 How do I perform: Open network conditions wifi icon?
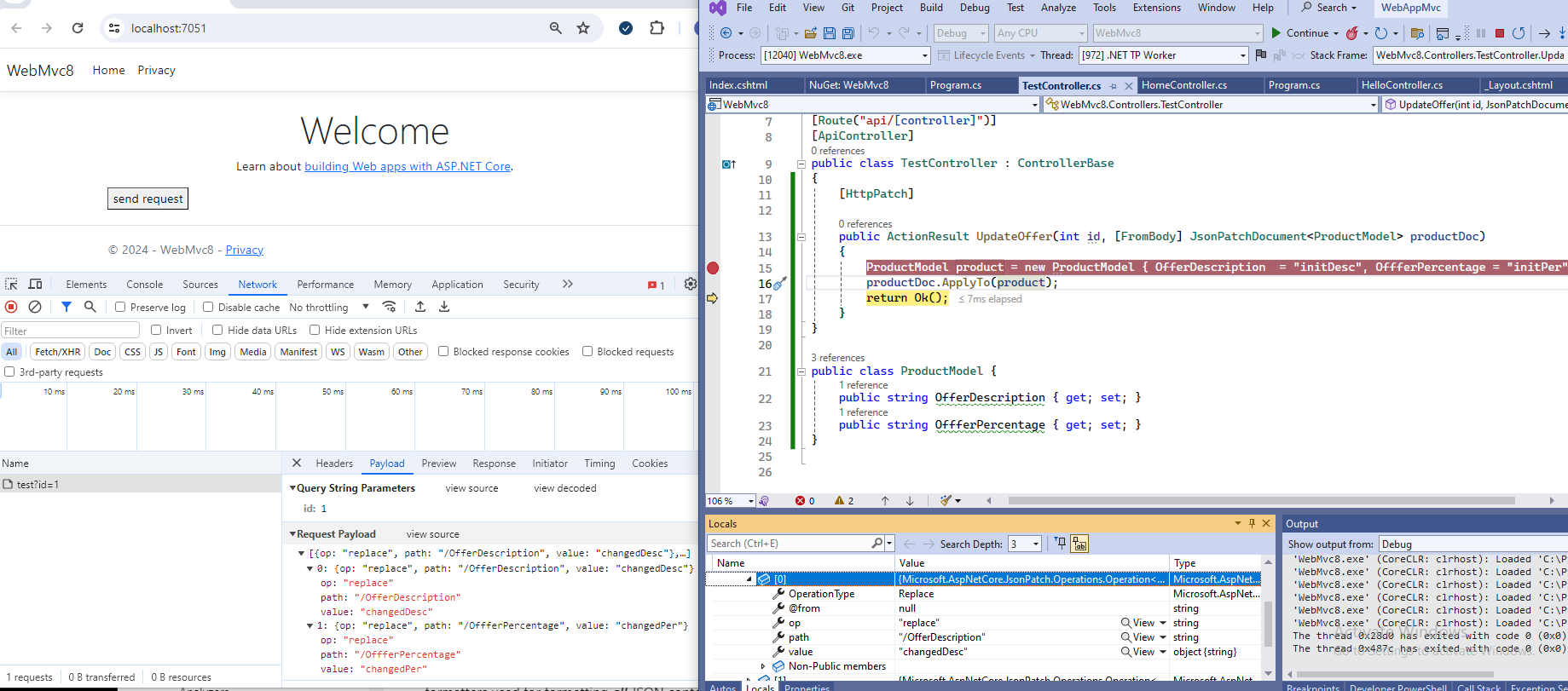coord(390,307)
